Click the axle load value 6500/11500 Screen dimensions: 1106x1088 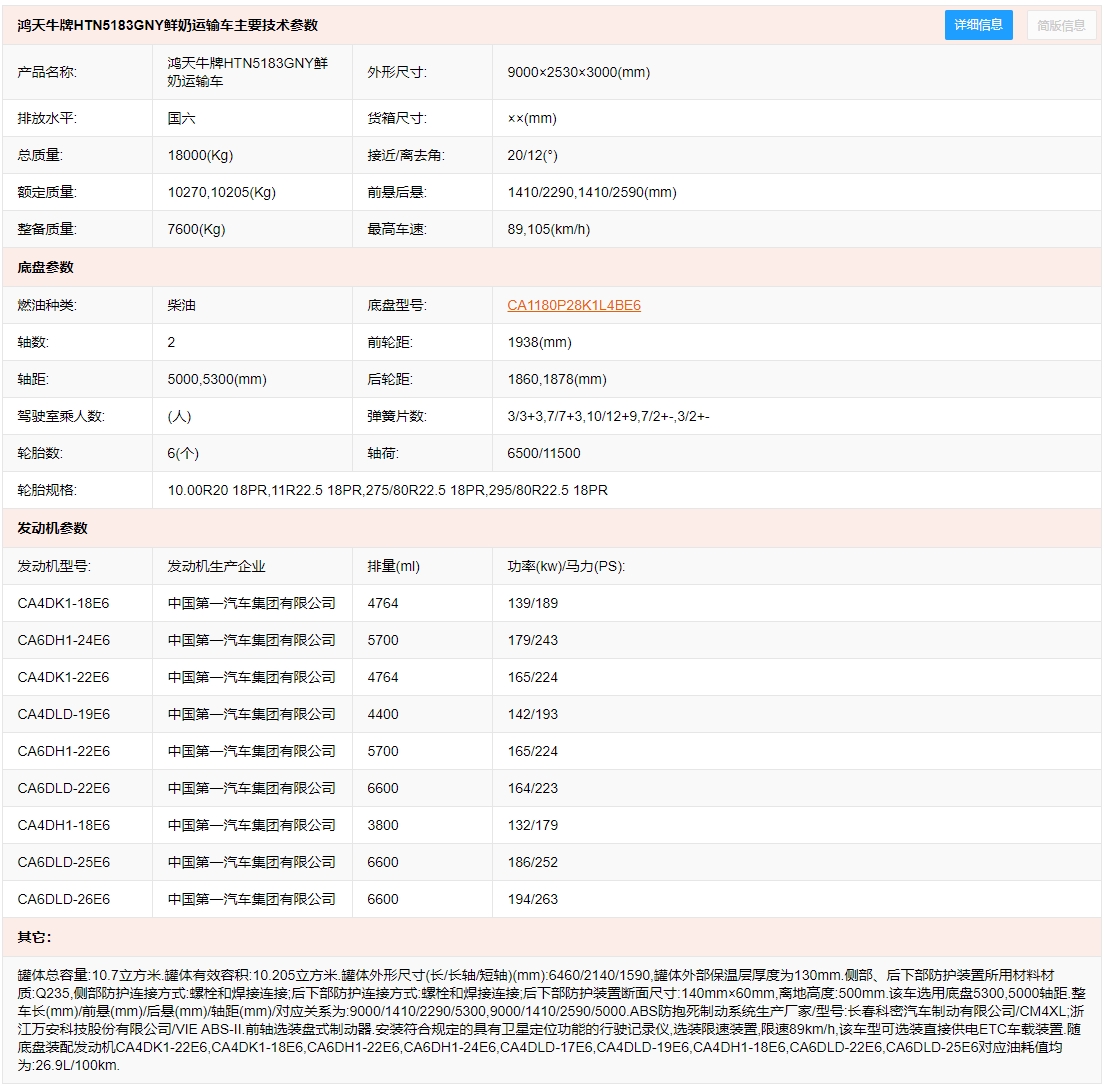coord(544,453)
